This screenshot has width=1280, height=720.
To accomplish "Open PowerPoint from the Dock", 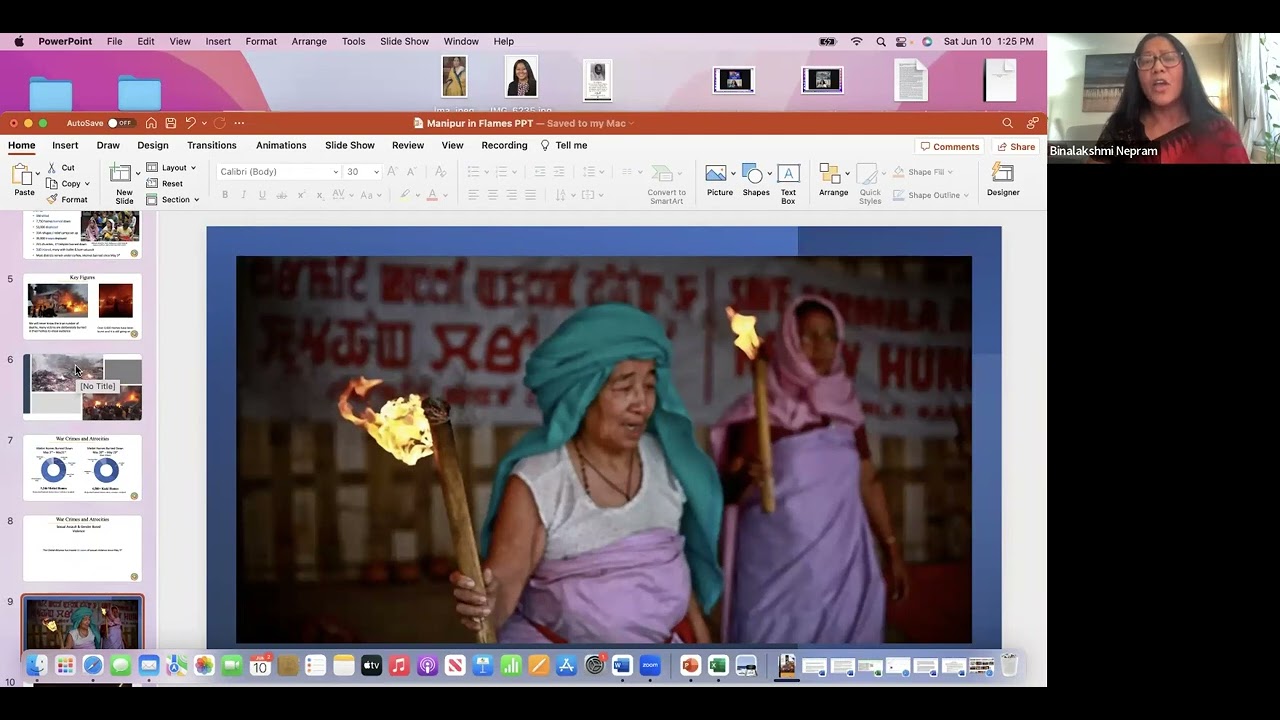I will click(x=690, y=665).
